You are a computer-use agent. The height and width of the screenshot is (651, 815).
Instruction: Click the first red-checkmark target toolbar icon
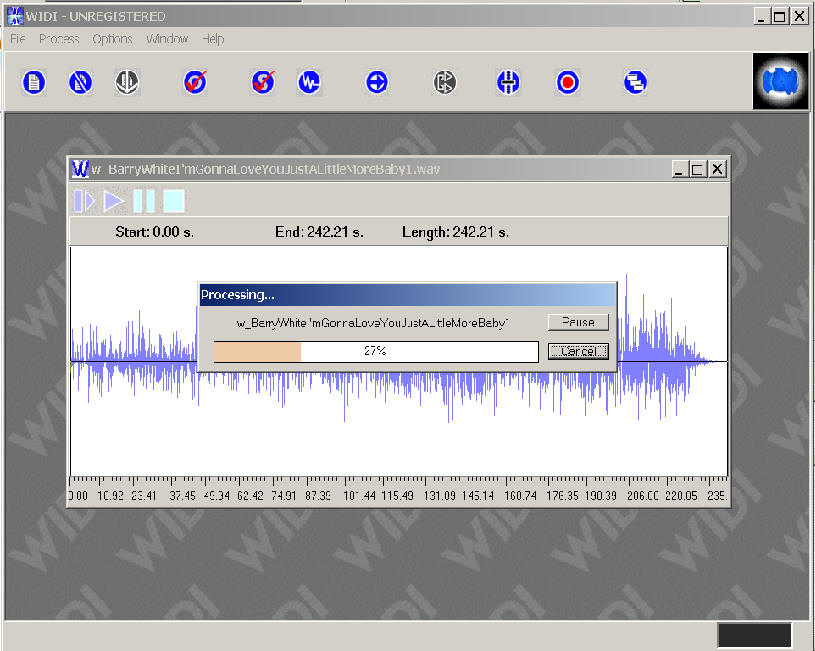tap(195, 82)
